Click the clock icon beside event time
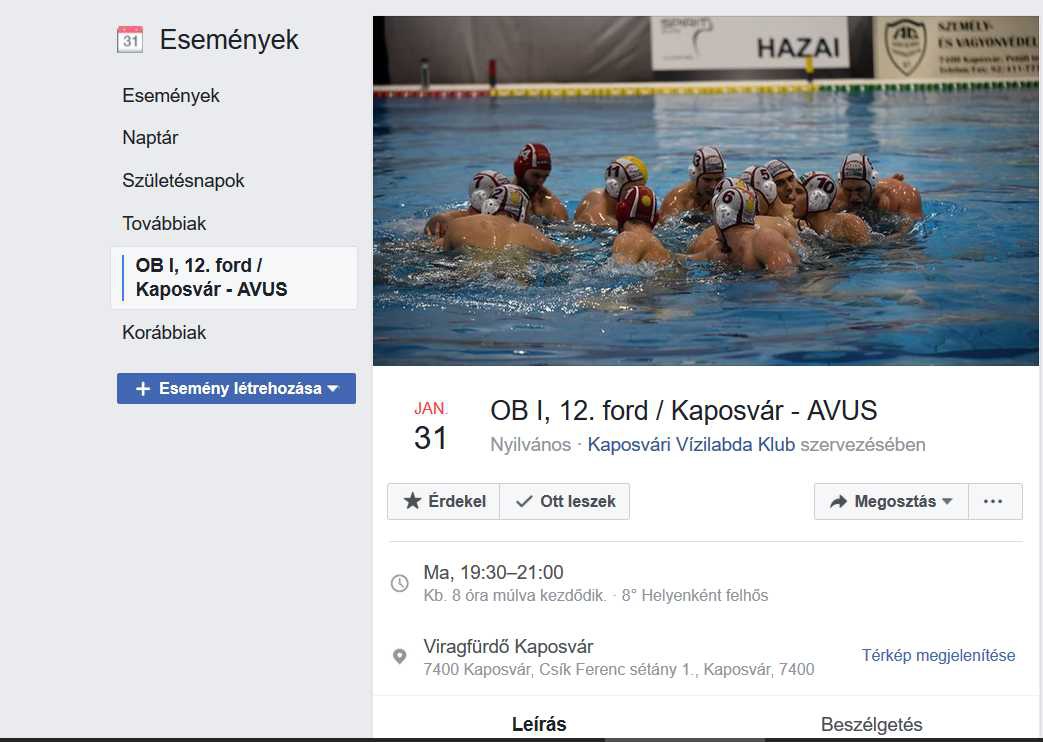 [x=399, y=583]
